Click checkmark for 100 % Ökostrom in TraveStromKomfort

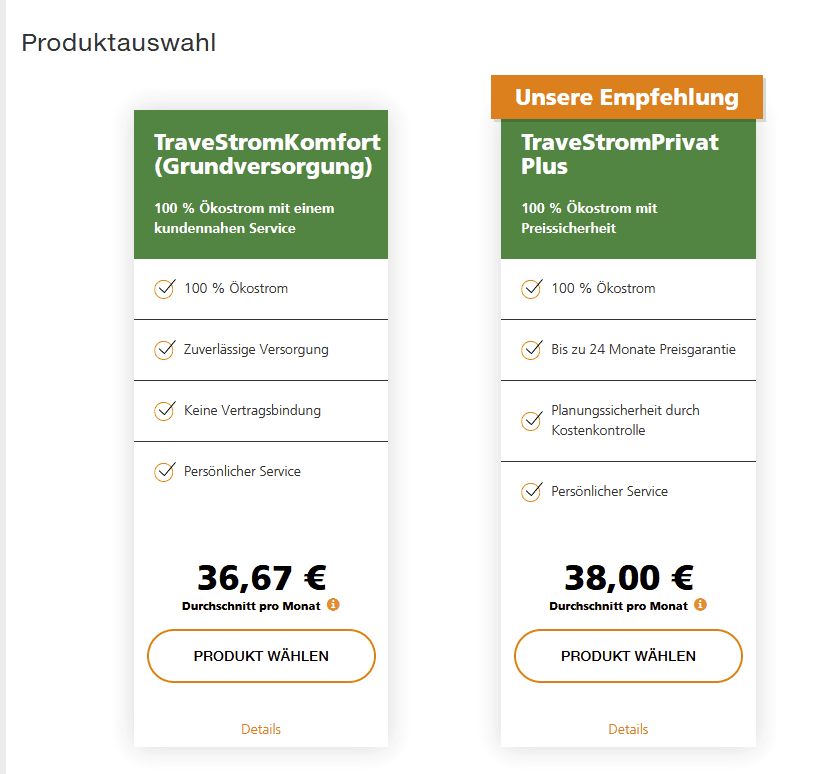(x=165, y=289)
